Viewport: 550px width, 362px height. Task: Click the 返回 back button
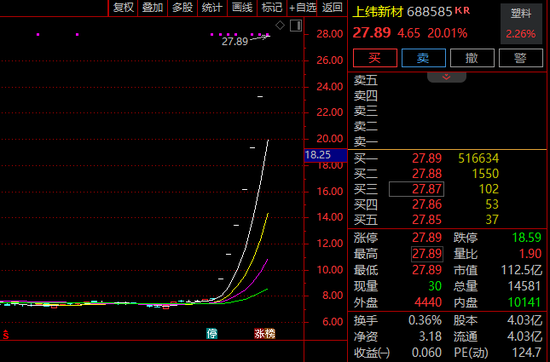pyautogui.click(x=332, y=7)
